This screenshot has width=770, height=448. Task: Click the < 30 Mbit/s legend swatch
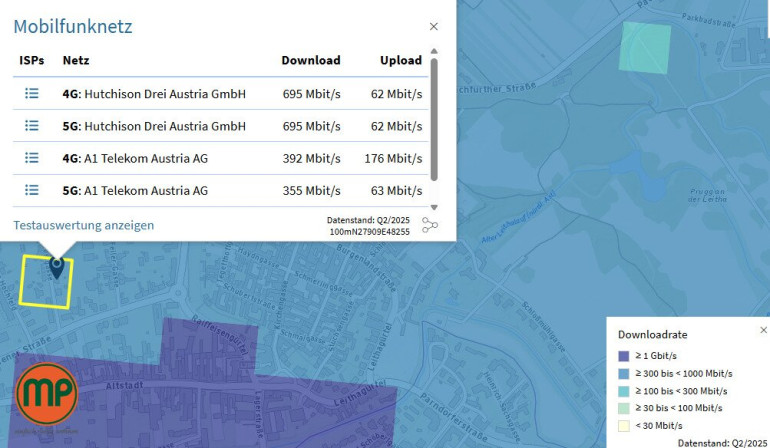(624, 425)
